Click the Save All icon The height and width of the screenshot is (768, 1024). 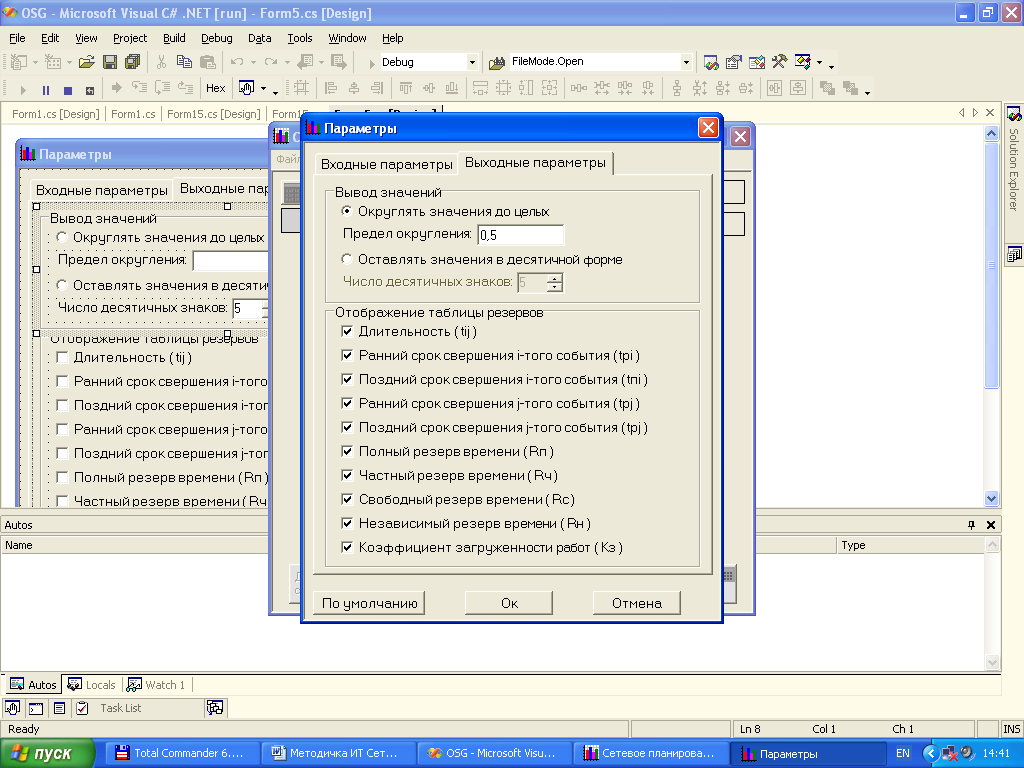pos(133,62)
